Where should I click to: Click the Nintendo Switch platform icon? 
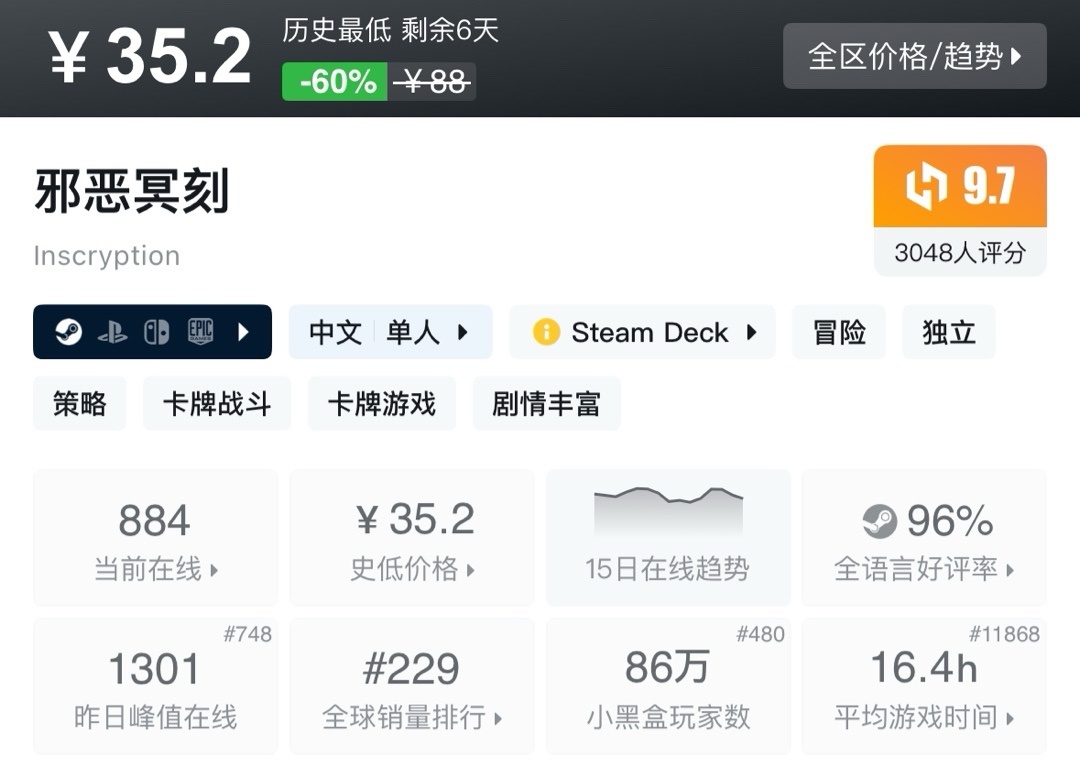point(156,332)
